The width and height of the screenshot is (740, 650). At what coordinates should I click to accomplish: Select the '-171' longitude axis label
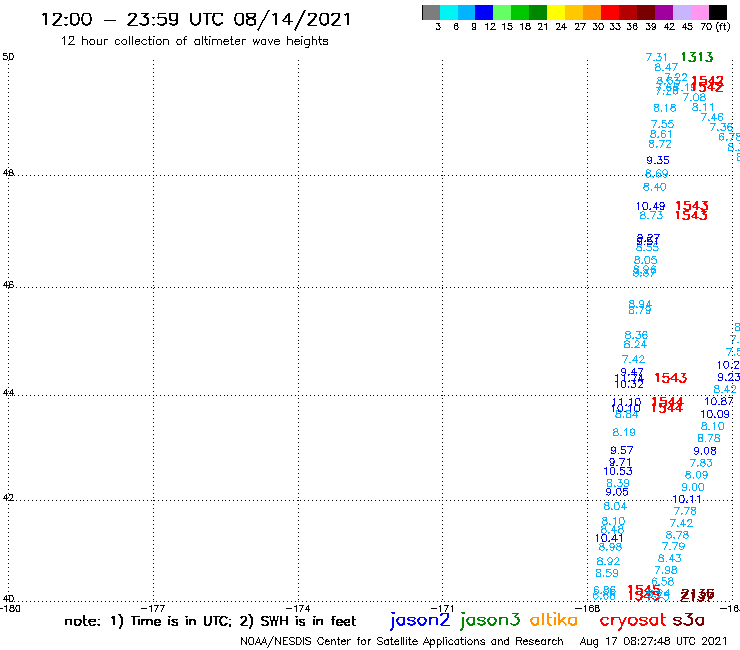click(x=443, y=609)
